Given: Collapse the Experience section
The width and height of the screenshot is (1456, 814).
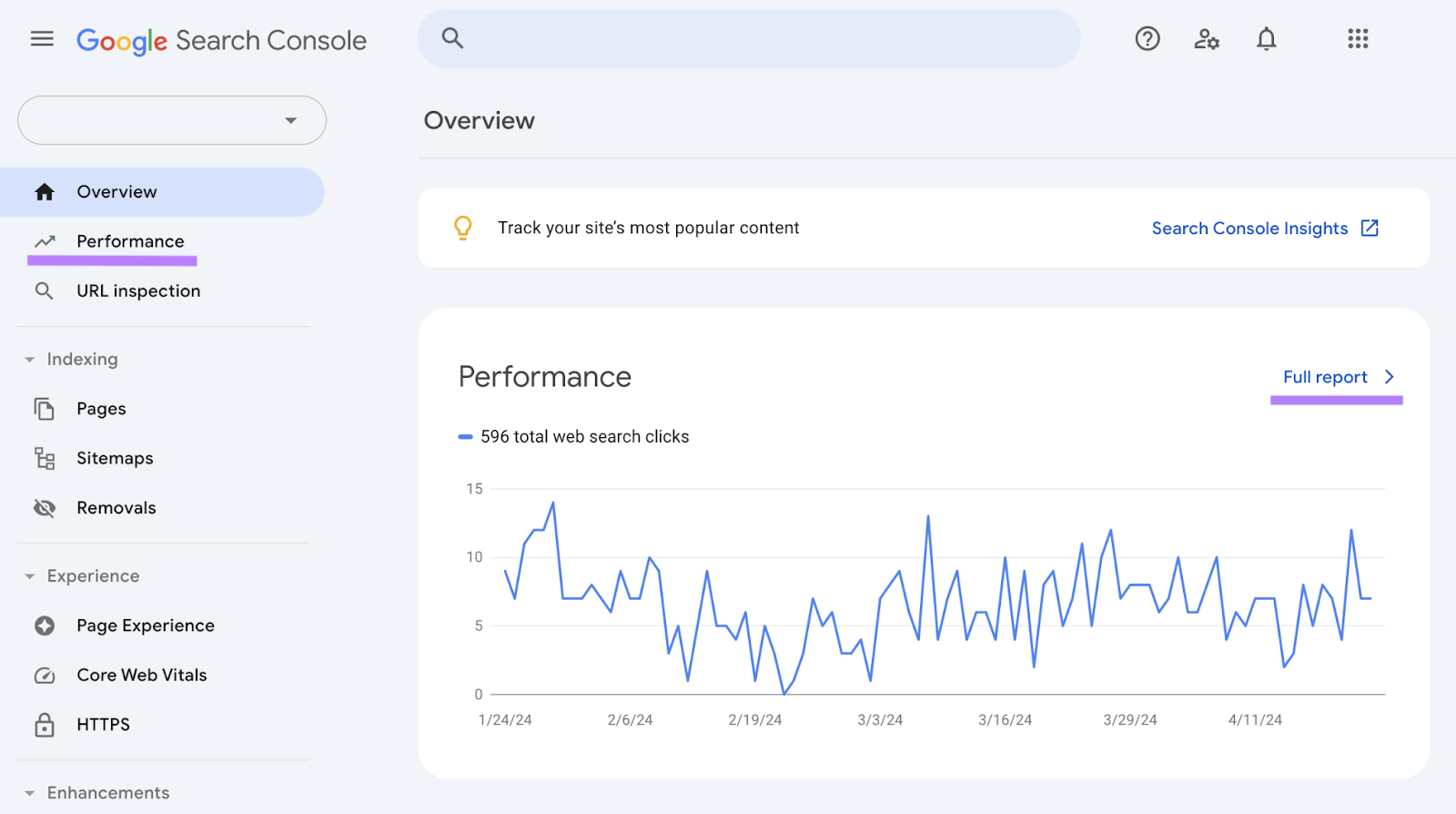Looking at the screenshot, I should (30, 576).
